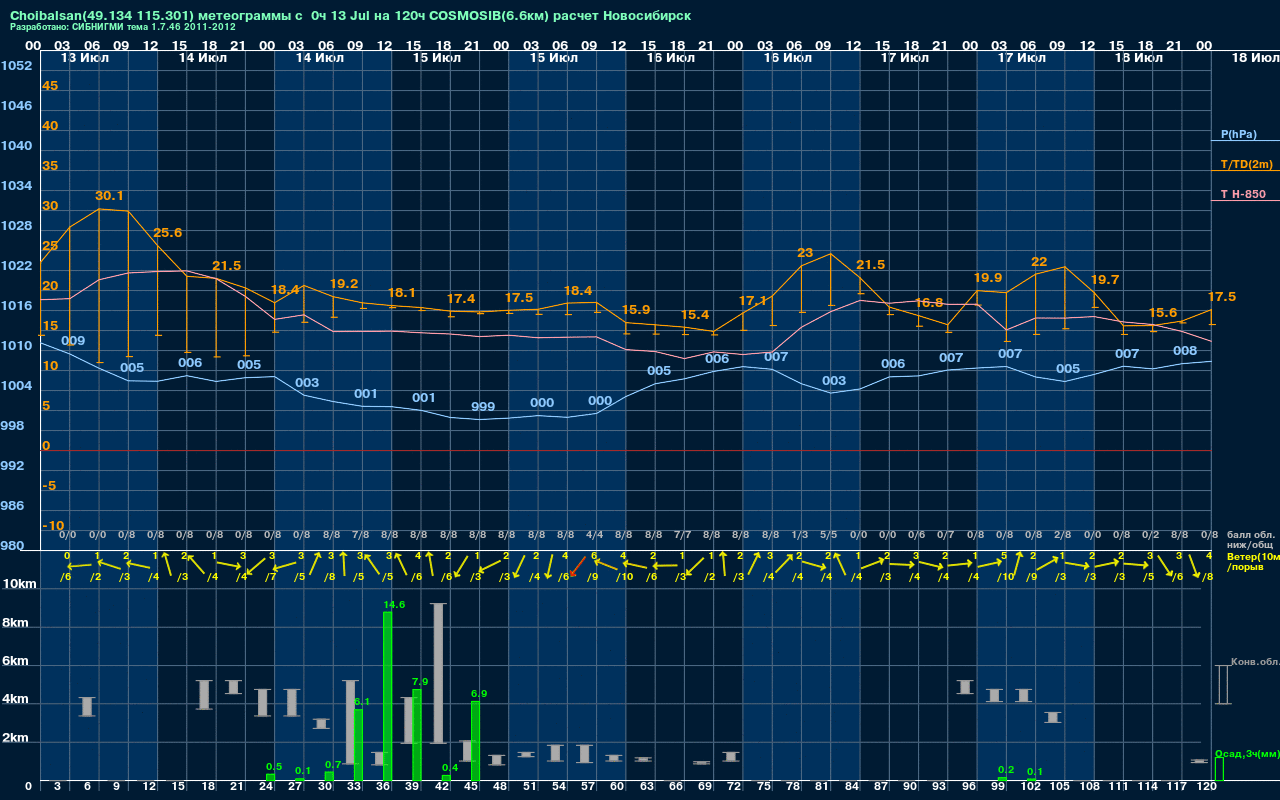Click the 009 pressure value label
Viewport: 1280px width, 800px height.
click(73, 341)
